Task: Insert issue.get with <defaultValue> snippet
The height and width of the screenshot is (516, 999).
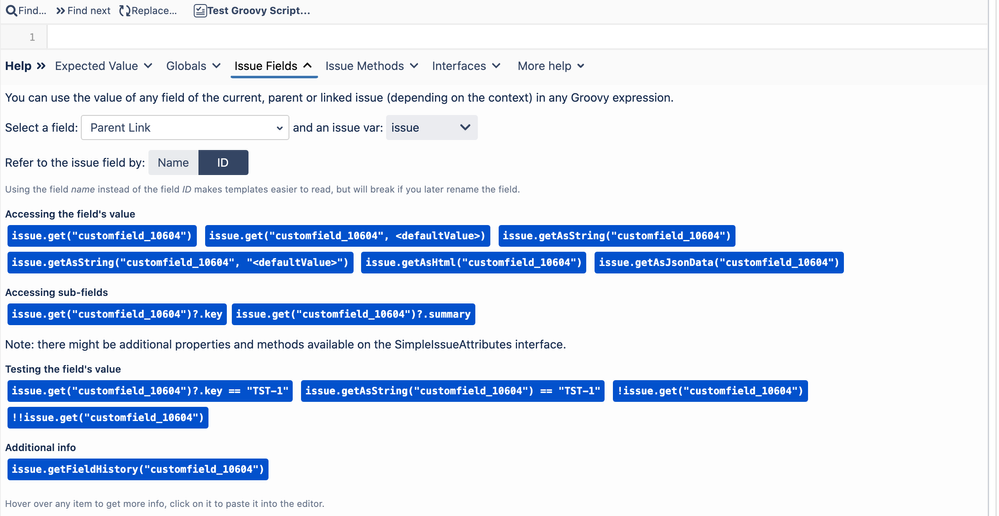Action: tap(347, 236)
